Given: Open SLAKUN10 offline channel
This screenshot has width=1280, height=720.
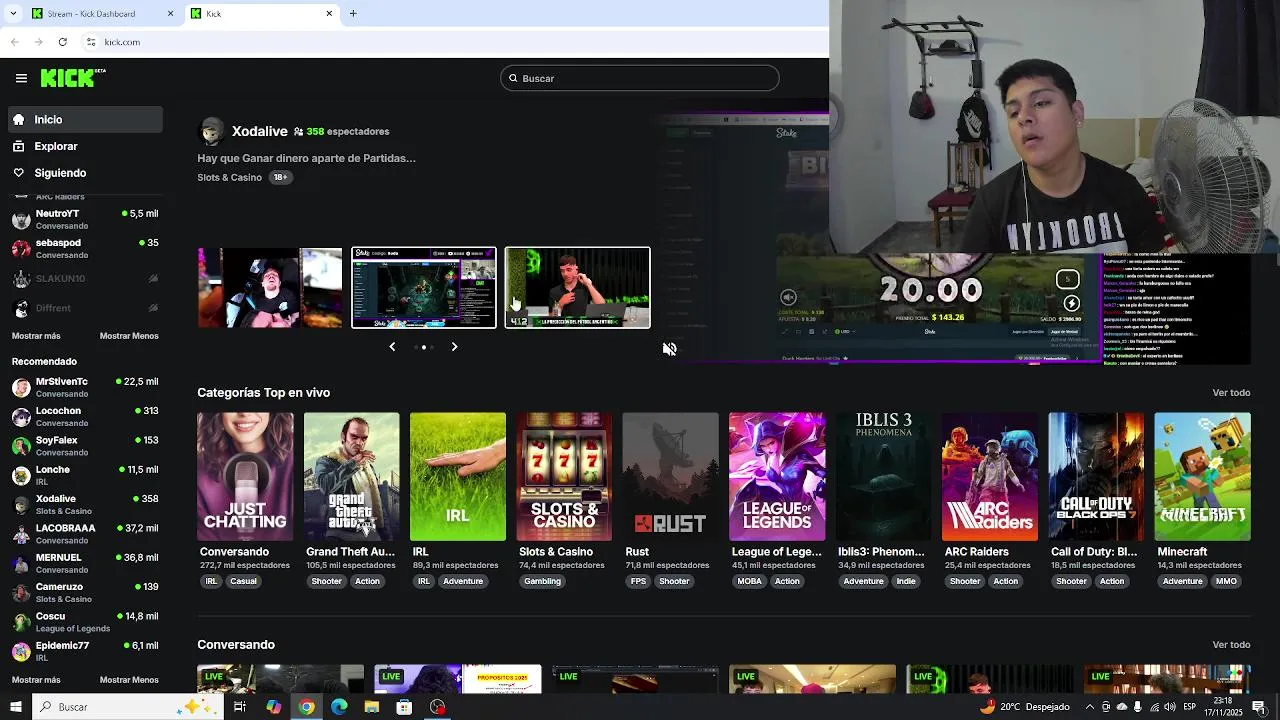Looking at the screenshot, I should (x=85, y=278).
